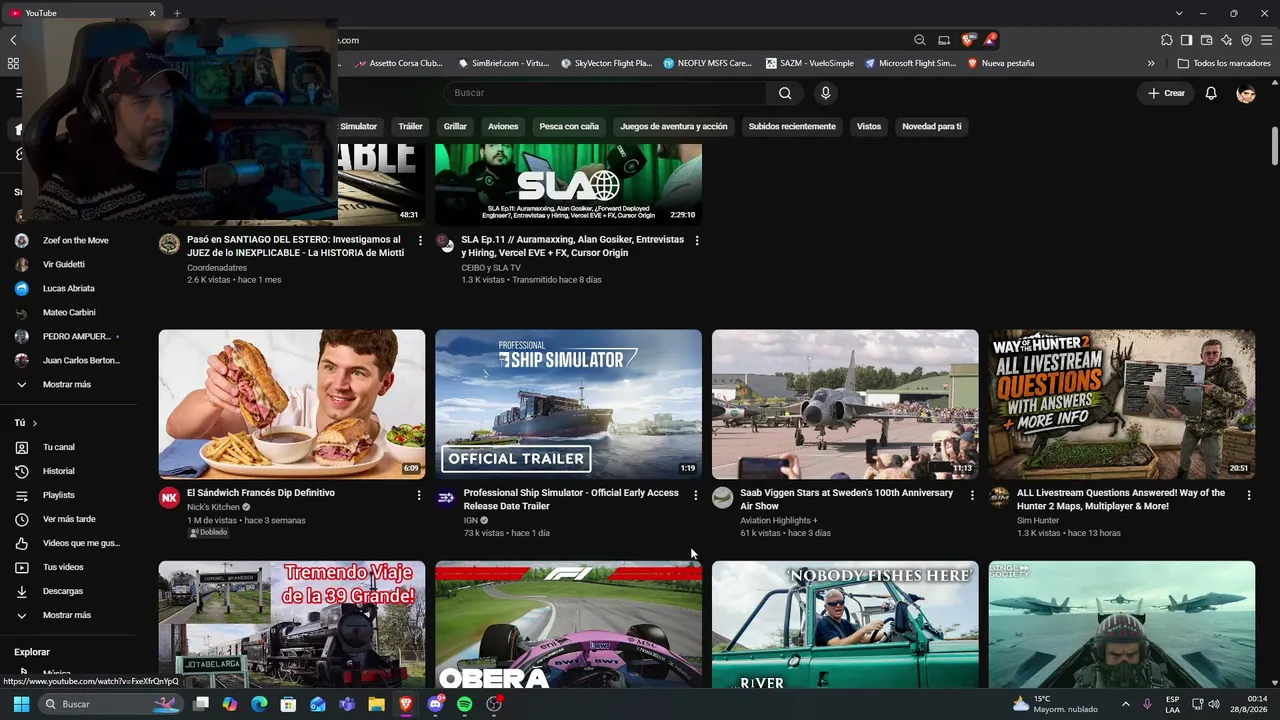Image resolution: width=1280 pixels, height=720 pixels.
Task: Open YouTube notifications bell
Action: point(1211,93)
